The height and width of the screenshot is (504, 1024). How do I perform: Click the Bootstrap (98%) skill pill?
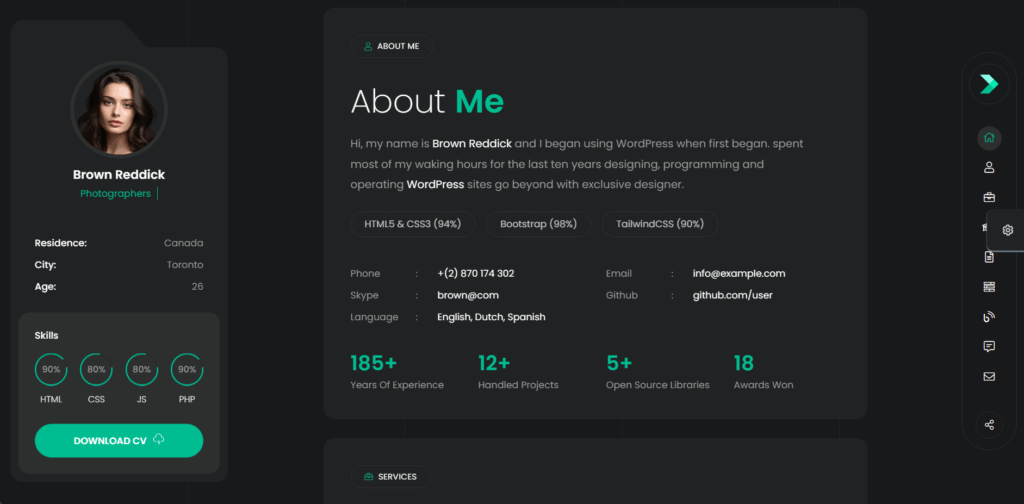[x=538, y=224]
